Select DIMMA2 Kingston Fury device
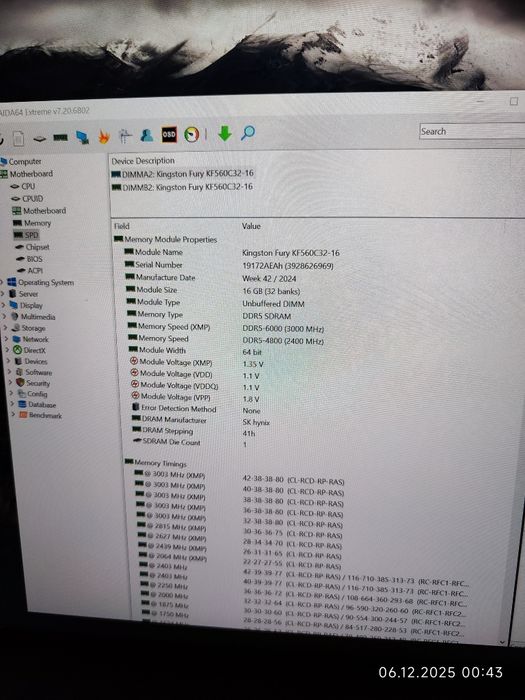The height and width of the screenshot is (700, 525). pyautogui.click(x=188, y=174)
